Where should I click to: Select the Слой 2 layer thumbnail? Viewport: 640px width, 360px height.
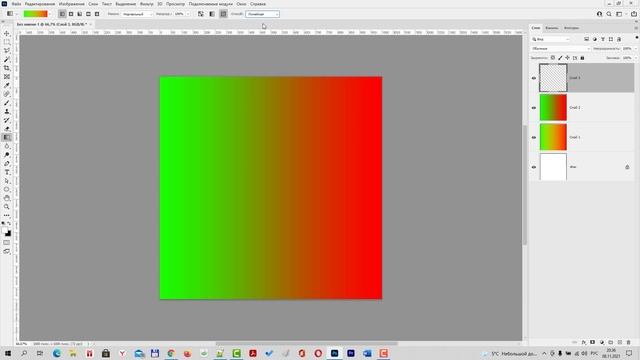tap(553, 107)
